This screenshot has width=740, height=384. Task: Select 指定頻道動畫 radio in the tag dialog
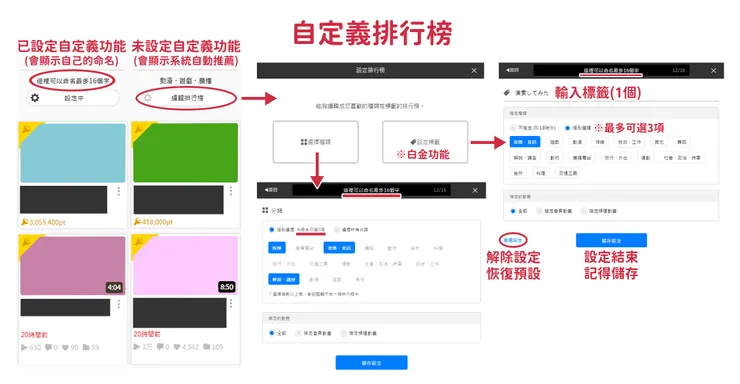584,211
